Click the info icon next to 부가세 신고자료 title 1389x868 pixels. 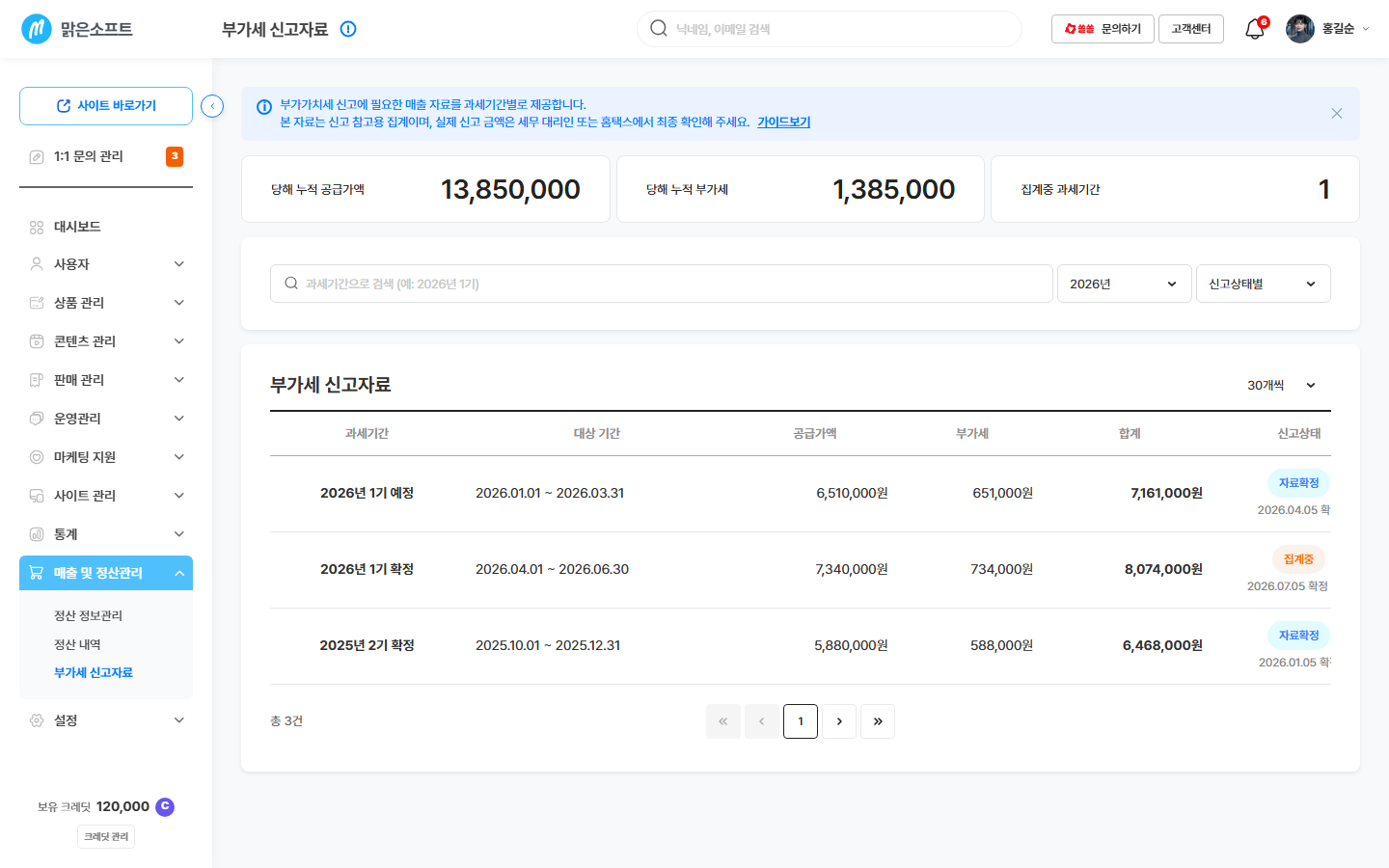pyautogui.click(x=348, y=29)
